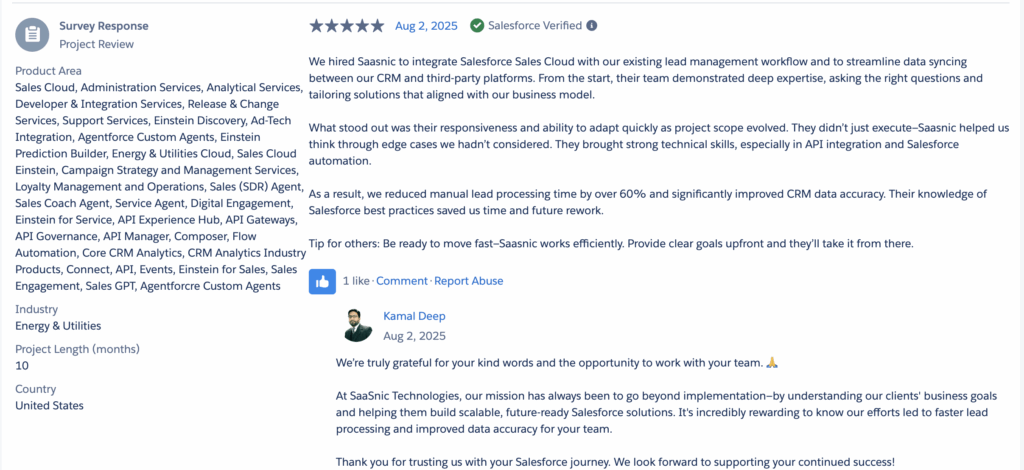Click the reply date under Kamal Deep
The image size is (1024, 470).
(414, 336)
